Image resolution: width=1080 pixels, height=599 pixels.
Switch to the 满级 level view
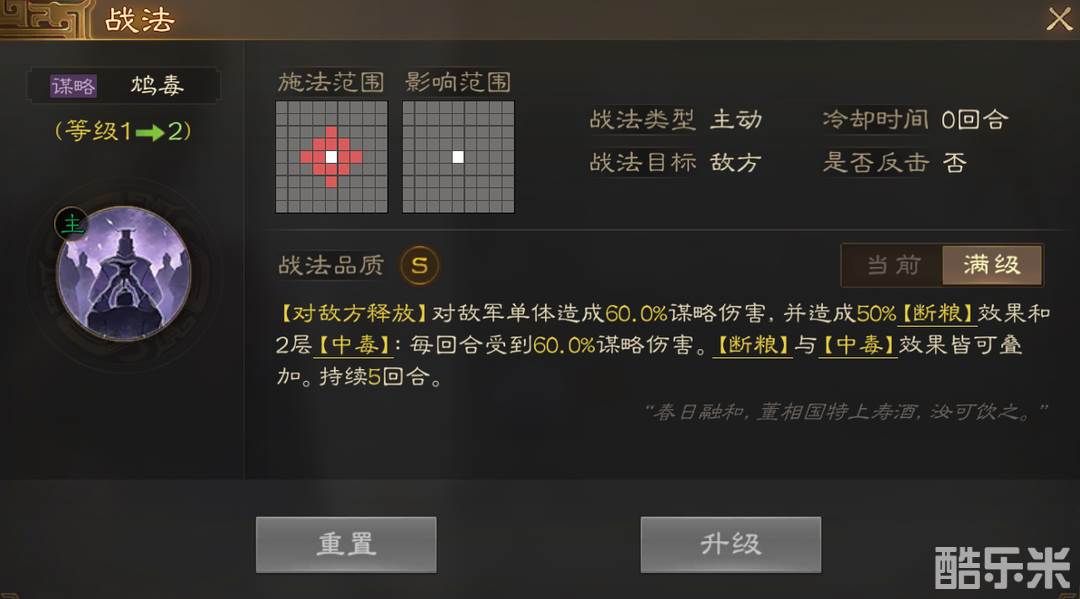pyautogui.click(x=992, y=265)
